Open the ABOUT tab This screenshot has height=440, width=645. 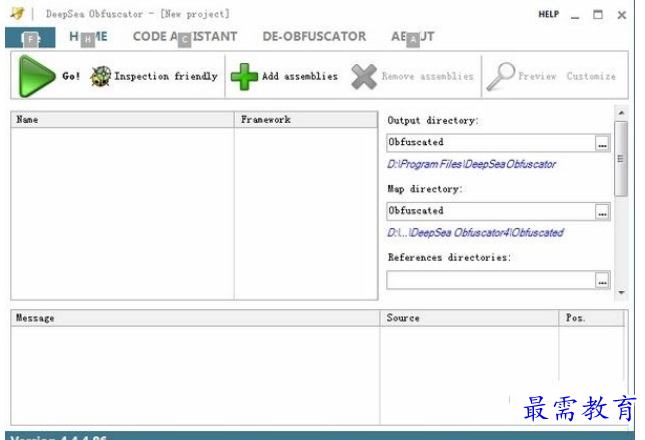pos(412,37)
